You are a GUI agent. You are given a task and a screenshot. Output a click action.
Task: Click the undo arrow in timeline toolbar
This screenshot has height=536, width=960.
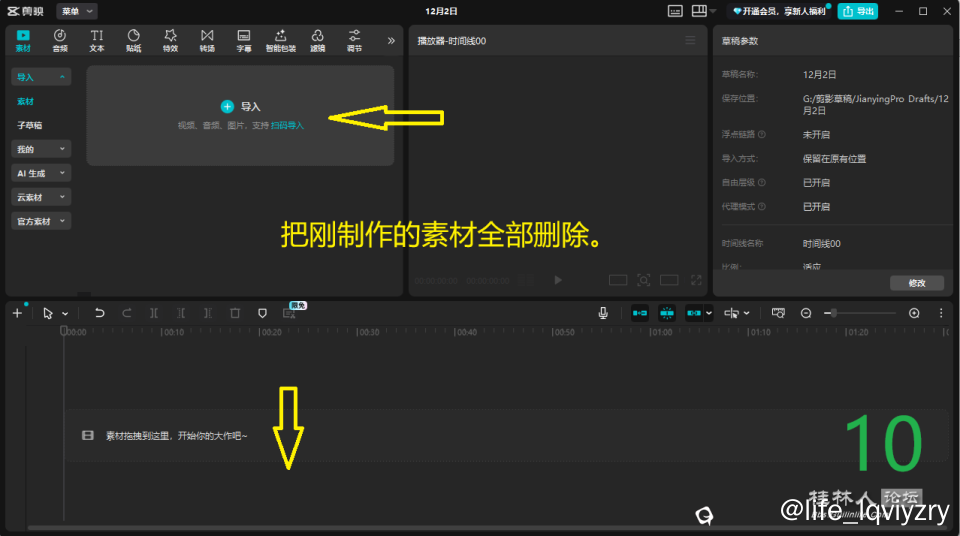coord(99,313)
